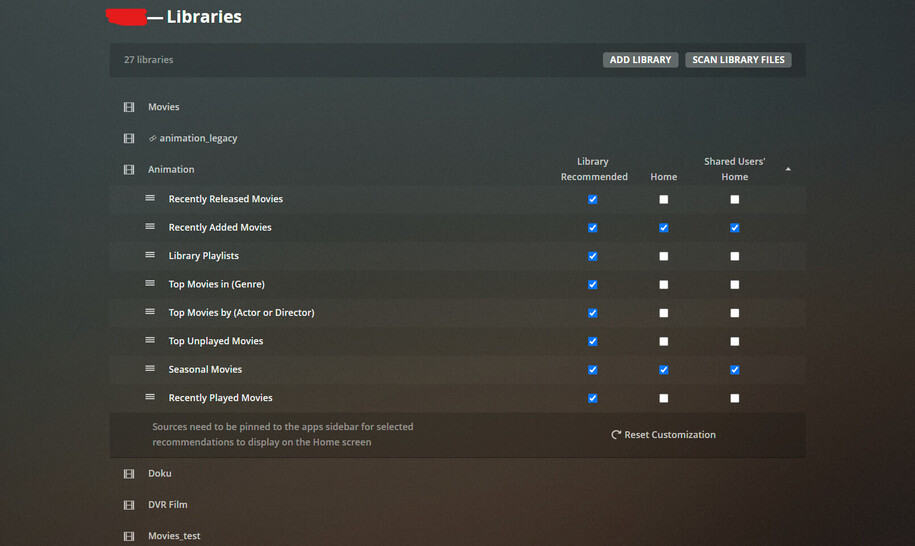
Task: Enable Shared Users' Home for Recently Released Movies
Action: tap(735, 200)
